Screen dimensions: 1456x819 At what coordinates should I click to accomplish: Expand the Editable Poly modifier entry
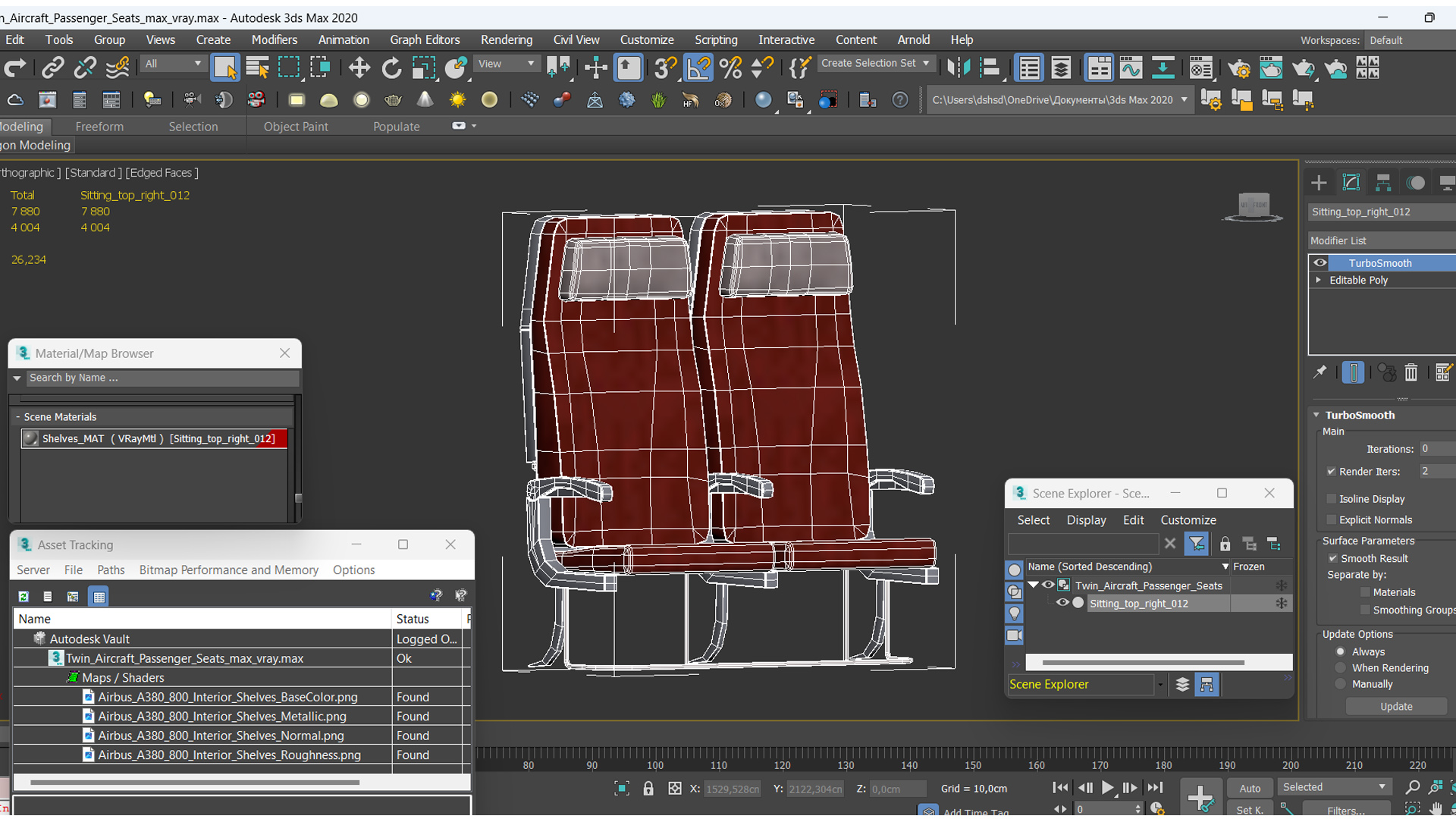(1319, 280)
